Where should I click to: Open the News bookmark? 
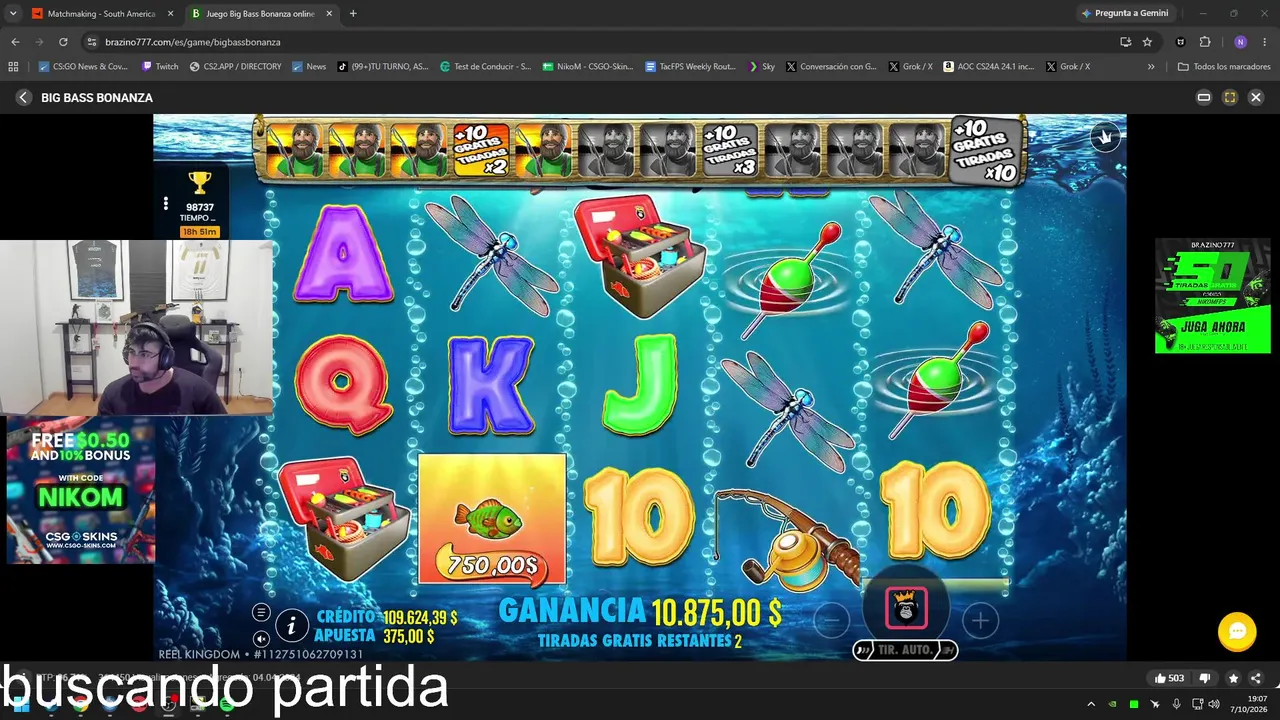point(309,66)
